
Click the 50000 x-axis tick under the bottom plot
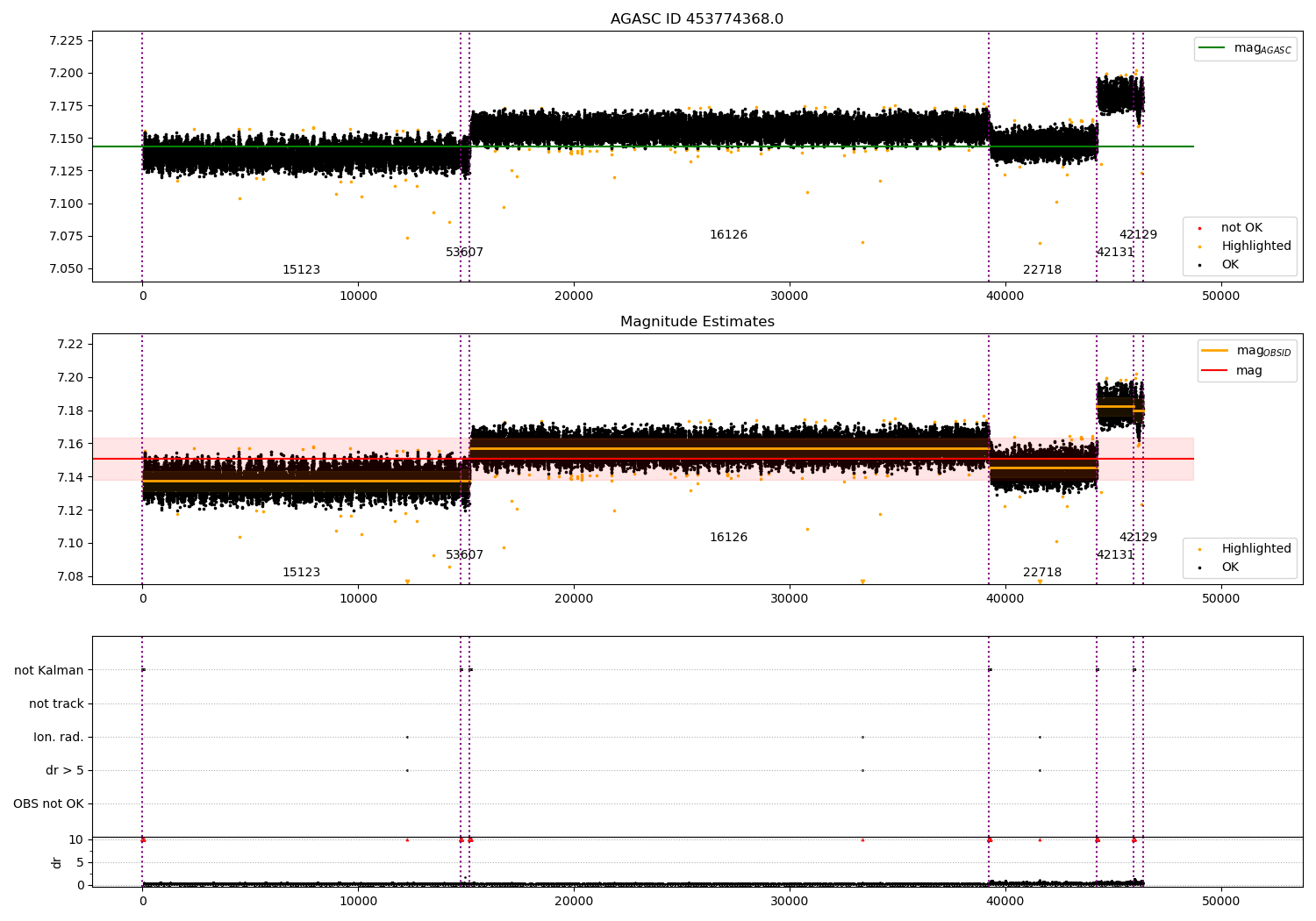[x=1220, y=902]
